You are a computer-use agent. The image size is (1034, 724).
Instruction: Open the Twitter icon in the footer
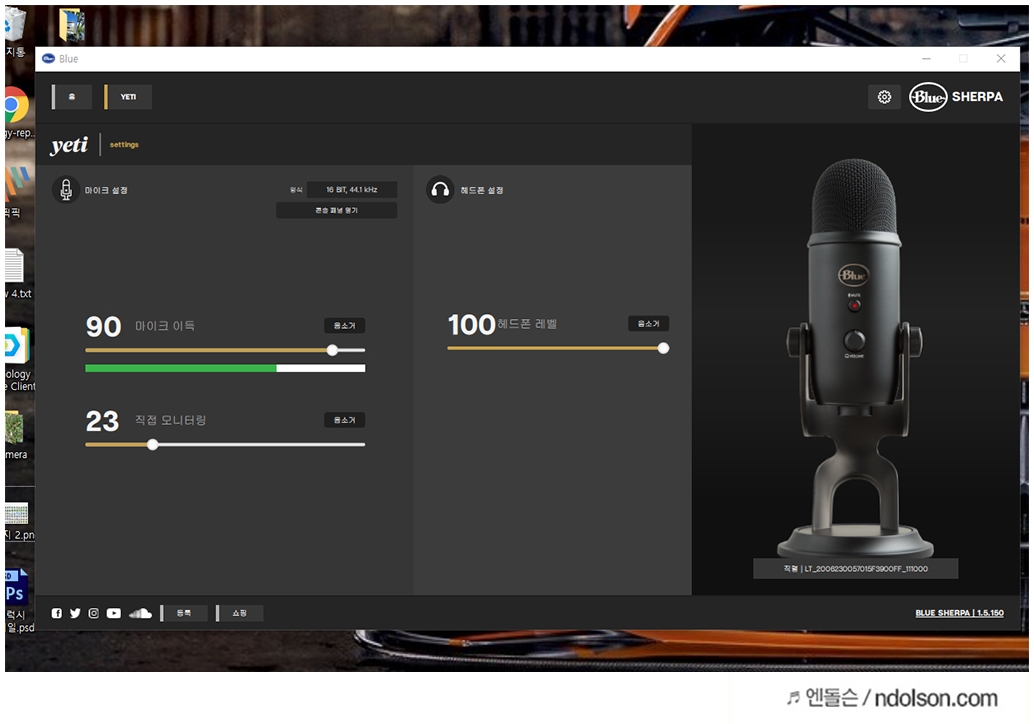[75, 613]
